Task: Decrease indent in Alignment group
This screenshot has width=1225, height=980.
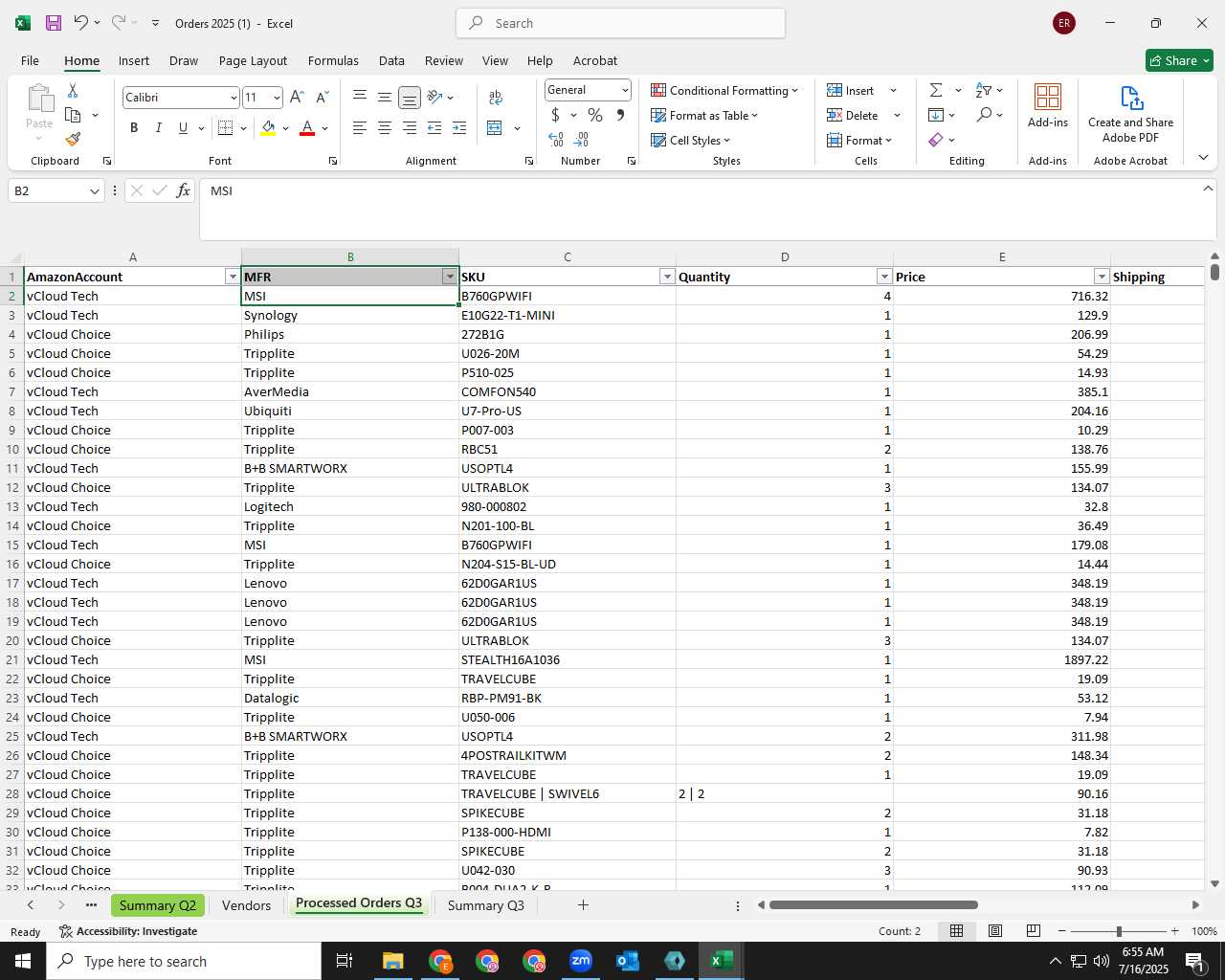Action: pyautogui.click(x=434, y=127)
